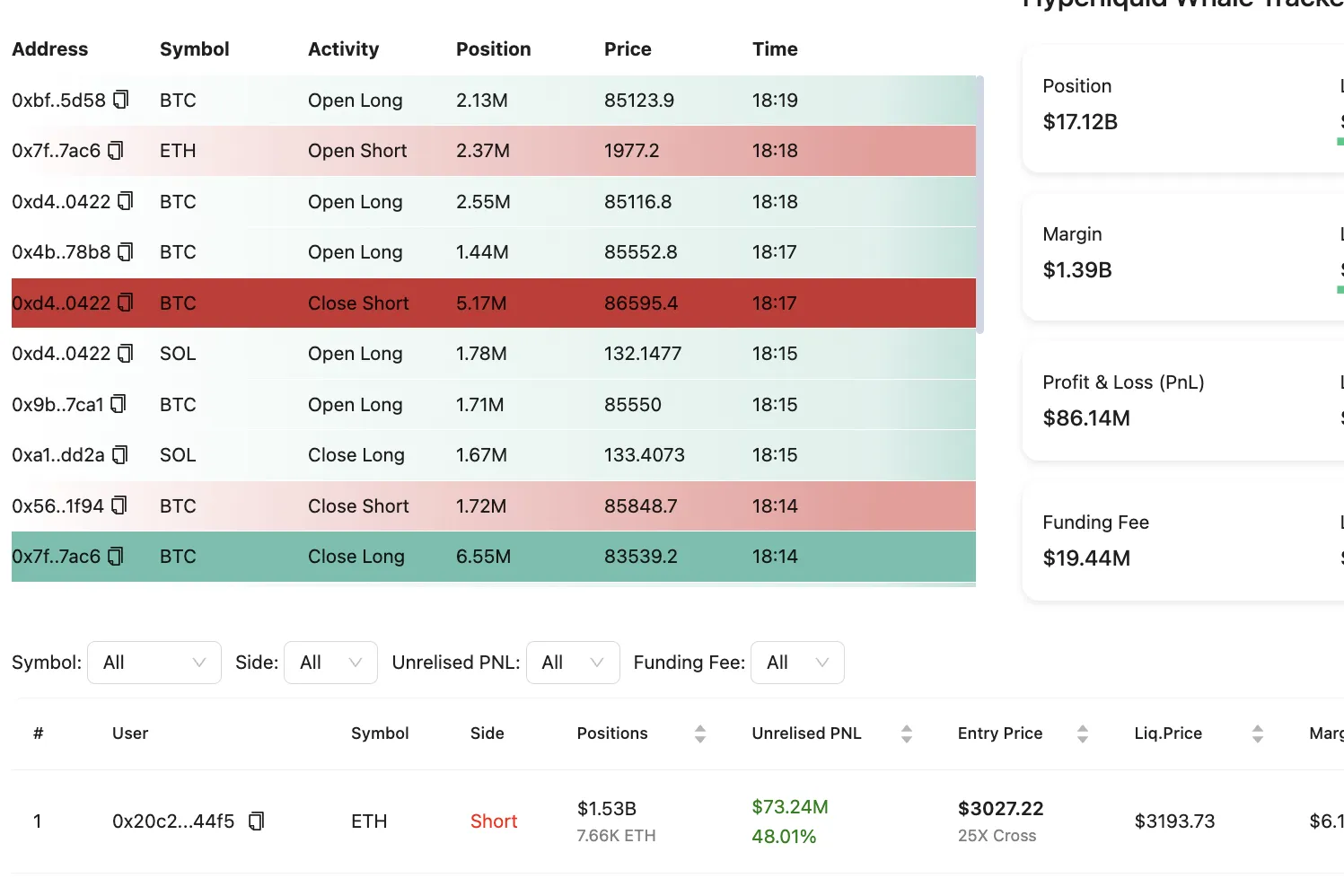
Task: Open address 0x9b..7ca1 link
Action: [x=57, y=405]
